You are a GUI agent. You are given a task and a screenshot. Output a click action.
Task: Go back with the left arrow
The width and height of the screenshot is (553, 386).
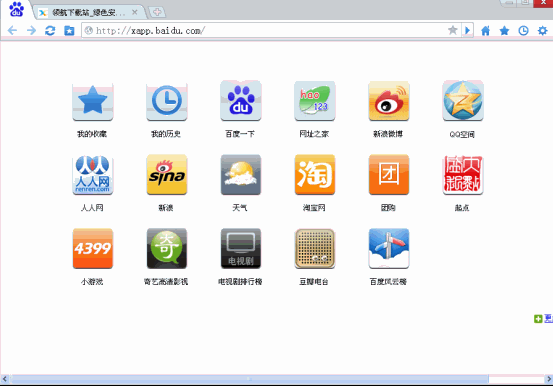(12, 31)
